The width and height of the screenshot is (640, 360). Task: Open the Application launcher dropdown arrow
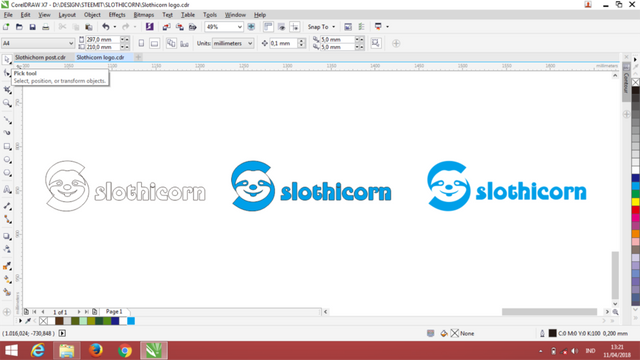[x=387, y=27]
